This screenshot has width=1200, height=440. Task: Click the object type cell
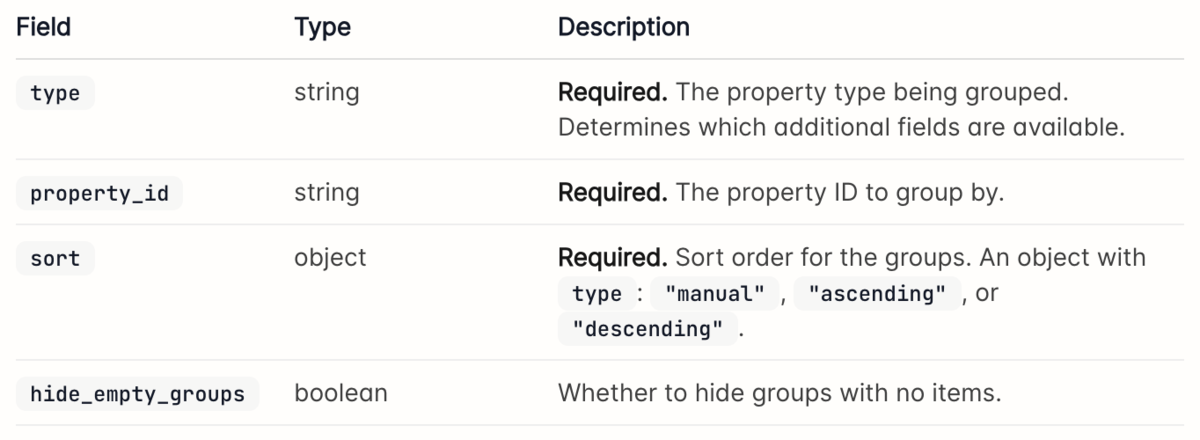coord(330,258)
